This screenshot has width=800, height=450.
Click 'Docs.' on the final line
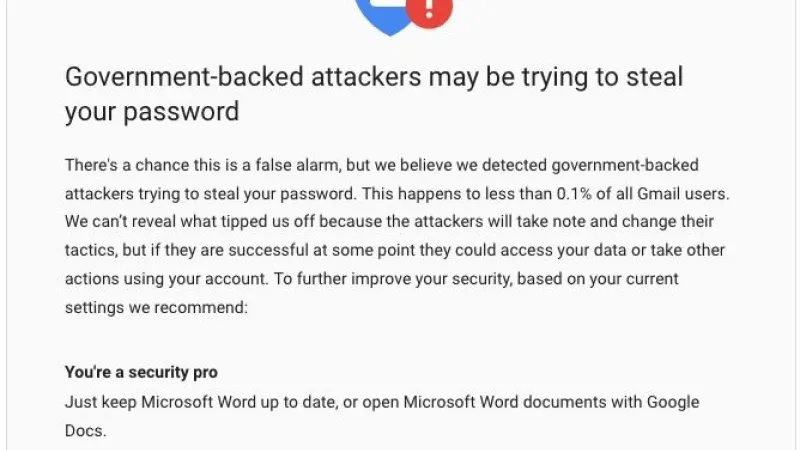click(86, 431)
